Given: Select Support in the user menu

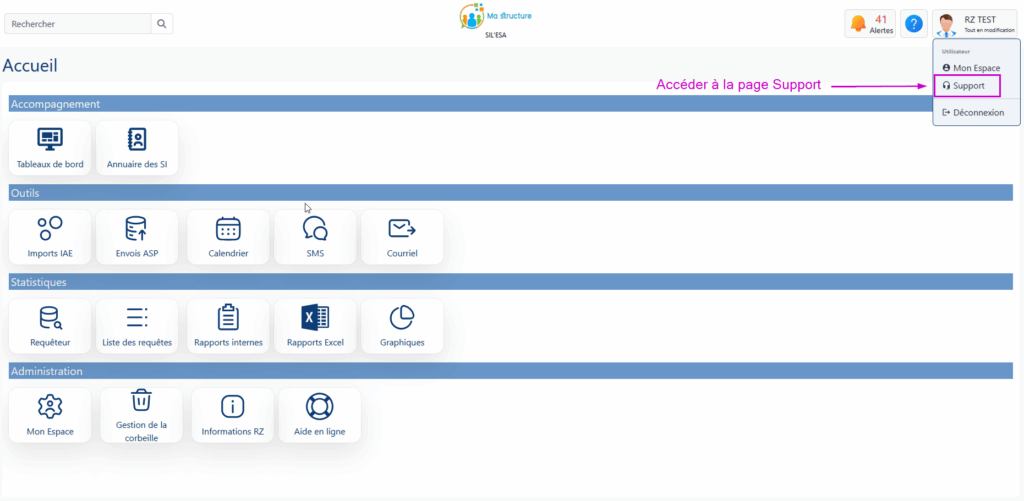Looking at the screenshot, I should pos(968,86).
